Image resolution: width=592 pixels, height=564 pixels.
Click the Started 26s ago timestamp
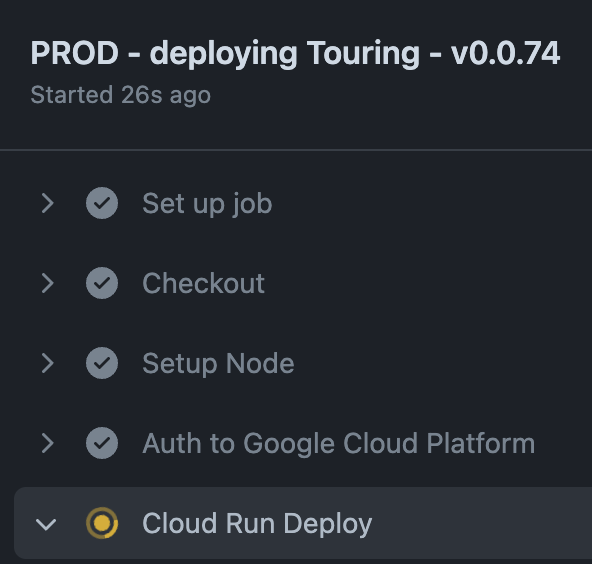(121, 95)
